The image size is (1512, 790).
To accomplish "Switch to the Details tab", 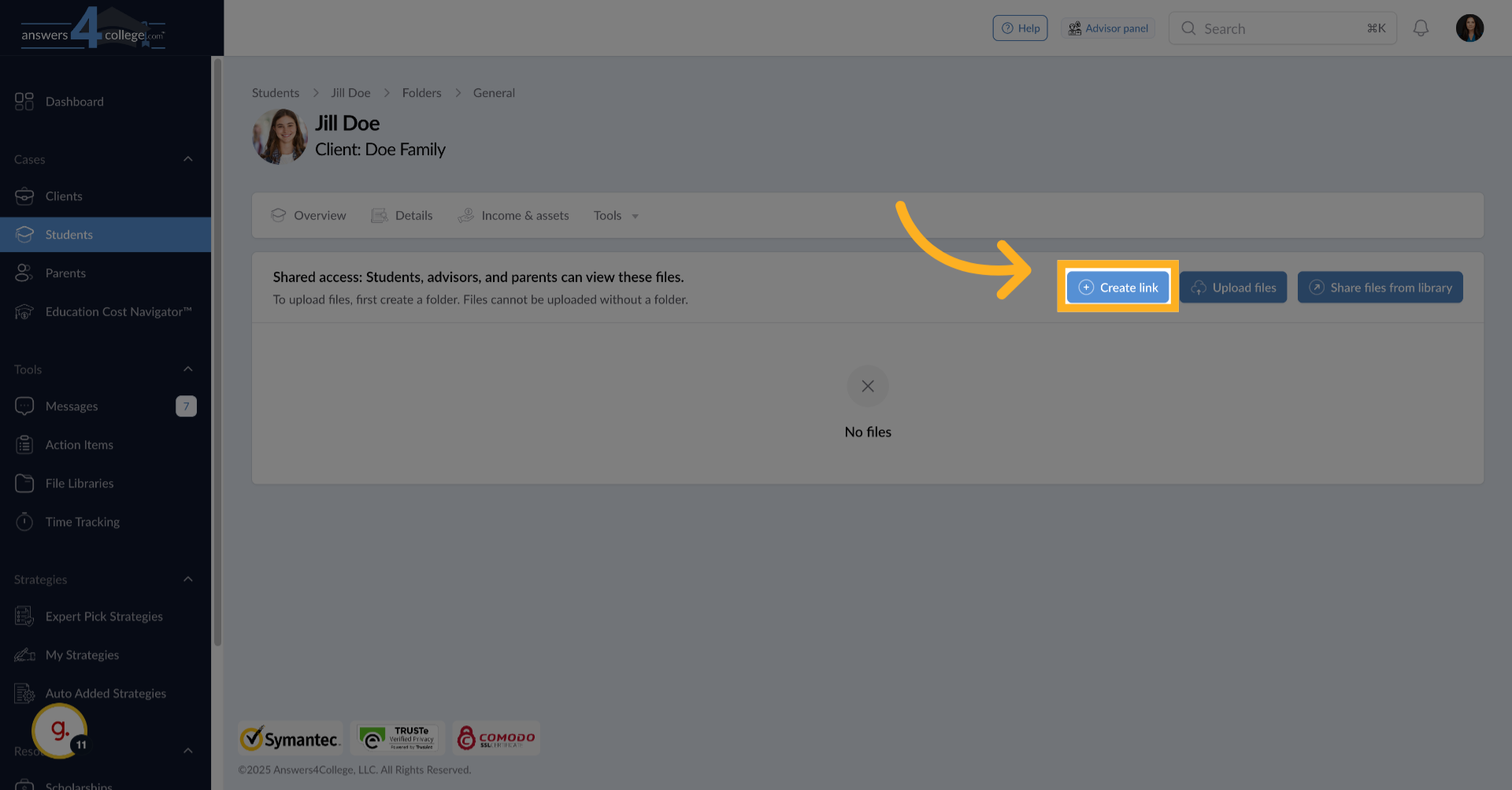I will [413, 215].
